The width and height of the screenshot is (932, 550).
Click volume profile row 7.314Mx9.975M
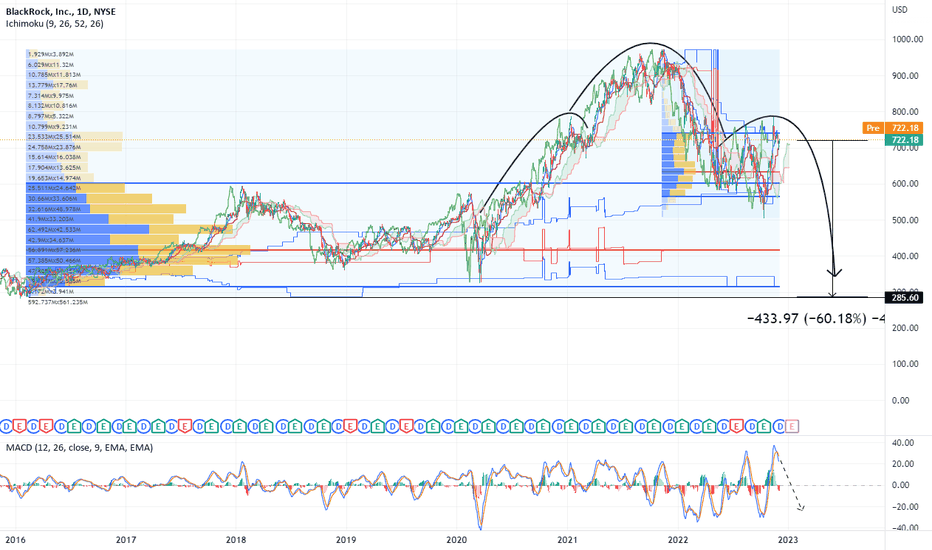pos(51,95)
